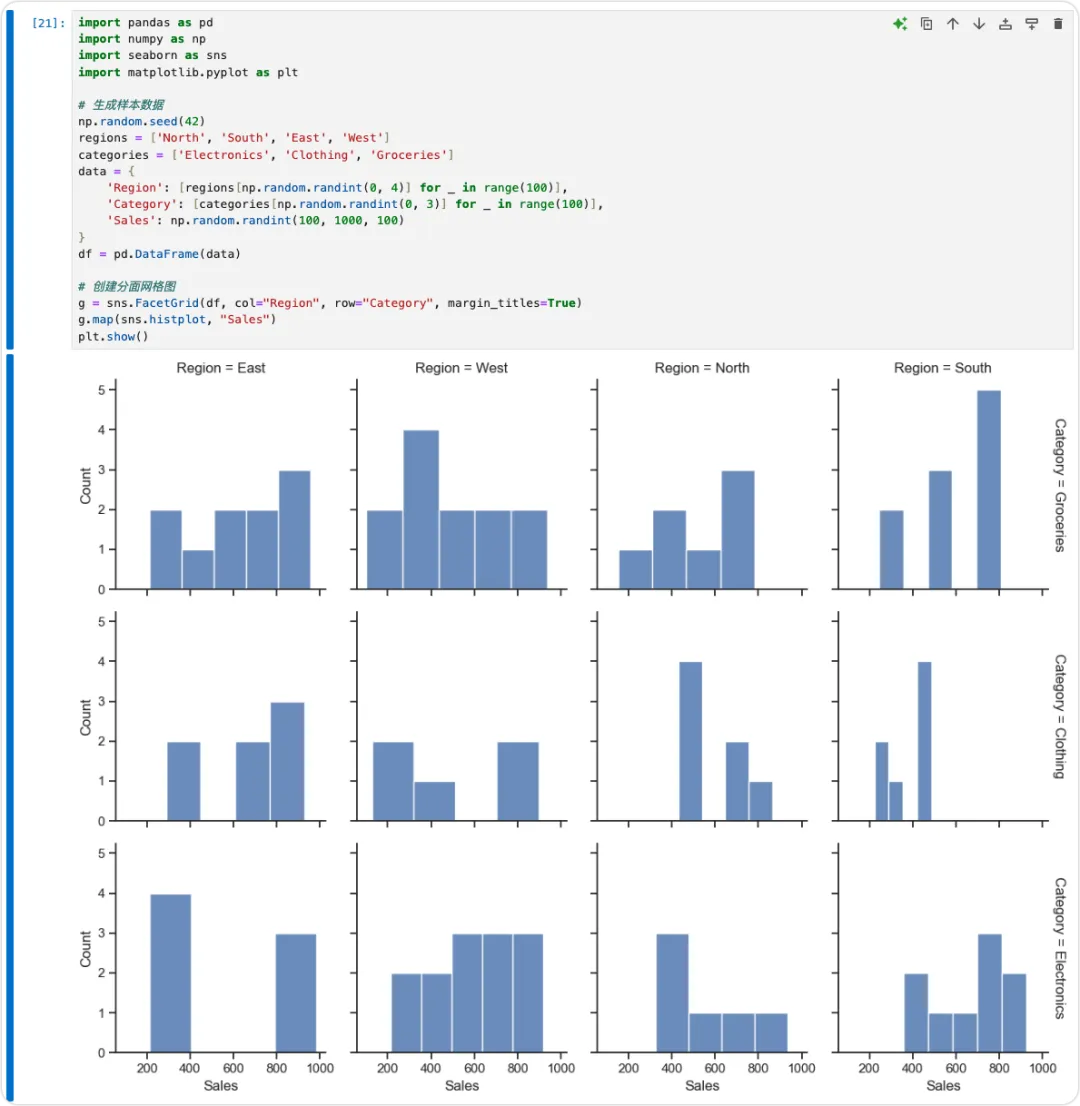The image size is (1080, 1106).
Task: Click the 'Category = Clothing' margin title
Action: click(x=1060, y=717)
